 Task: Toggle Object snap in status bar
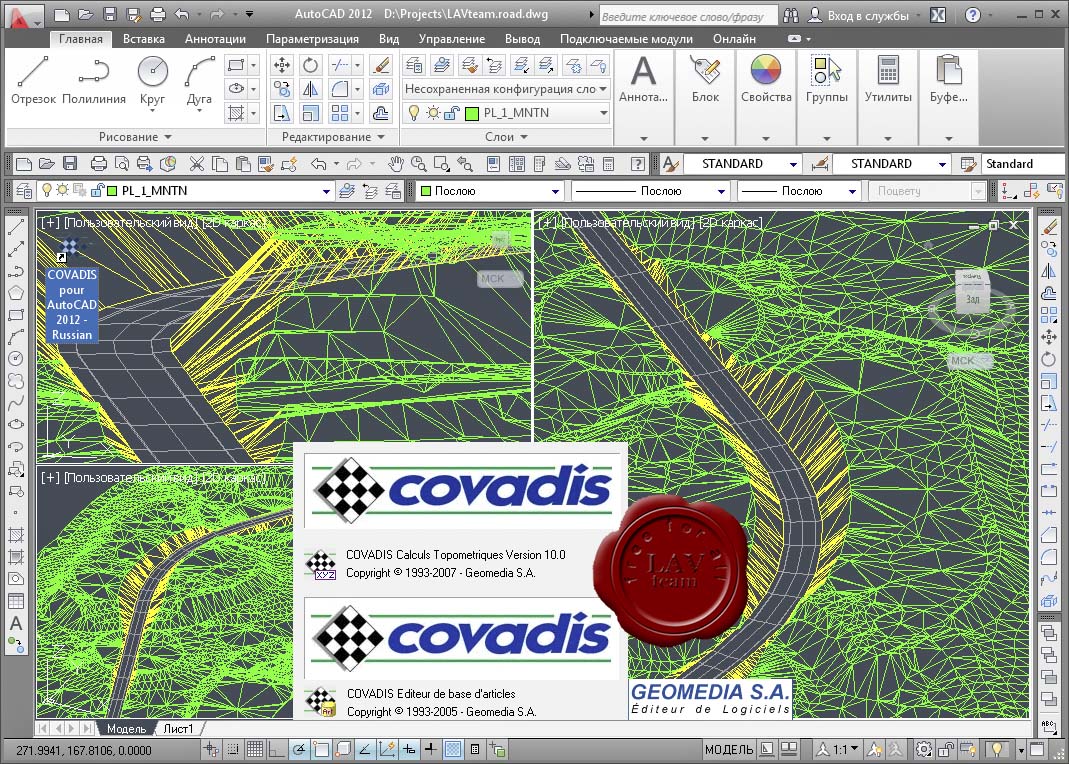pyautogui.click(x=321, y=750)
